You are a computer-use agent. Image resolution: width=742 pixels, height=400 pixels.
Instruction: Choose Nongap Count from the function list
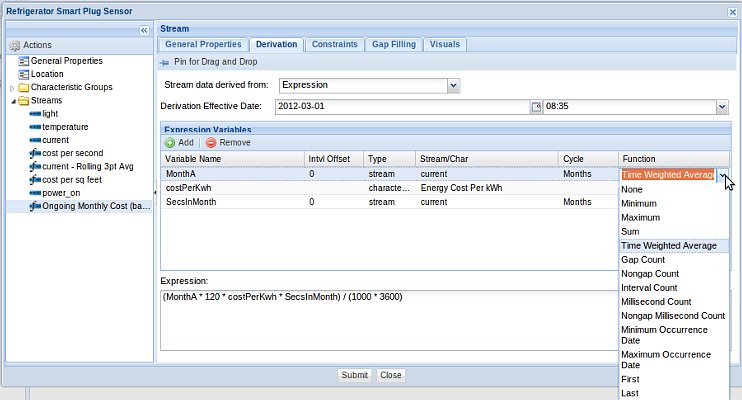651,273
